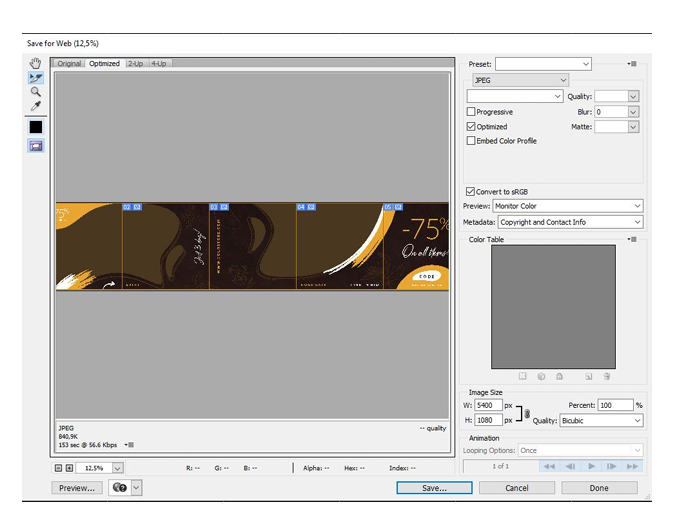Open the Preset dropdown

pos(543,64)
